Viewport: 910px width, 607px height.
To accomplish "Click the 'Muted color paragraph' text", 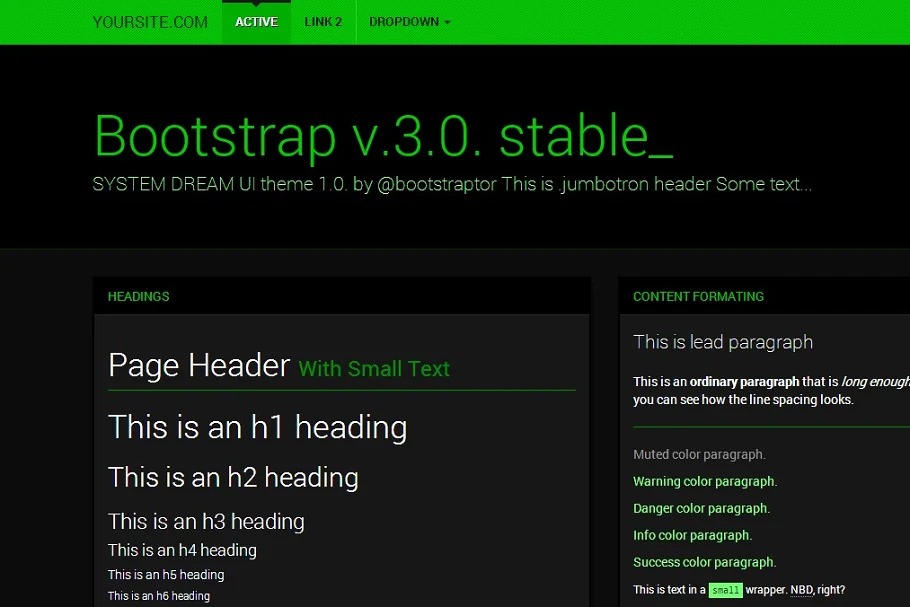I will coord(699,455).
